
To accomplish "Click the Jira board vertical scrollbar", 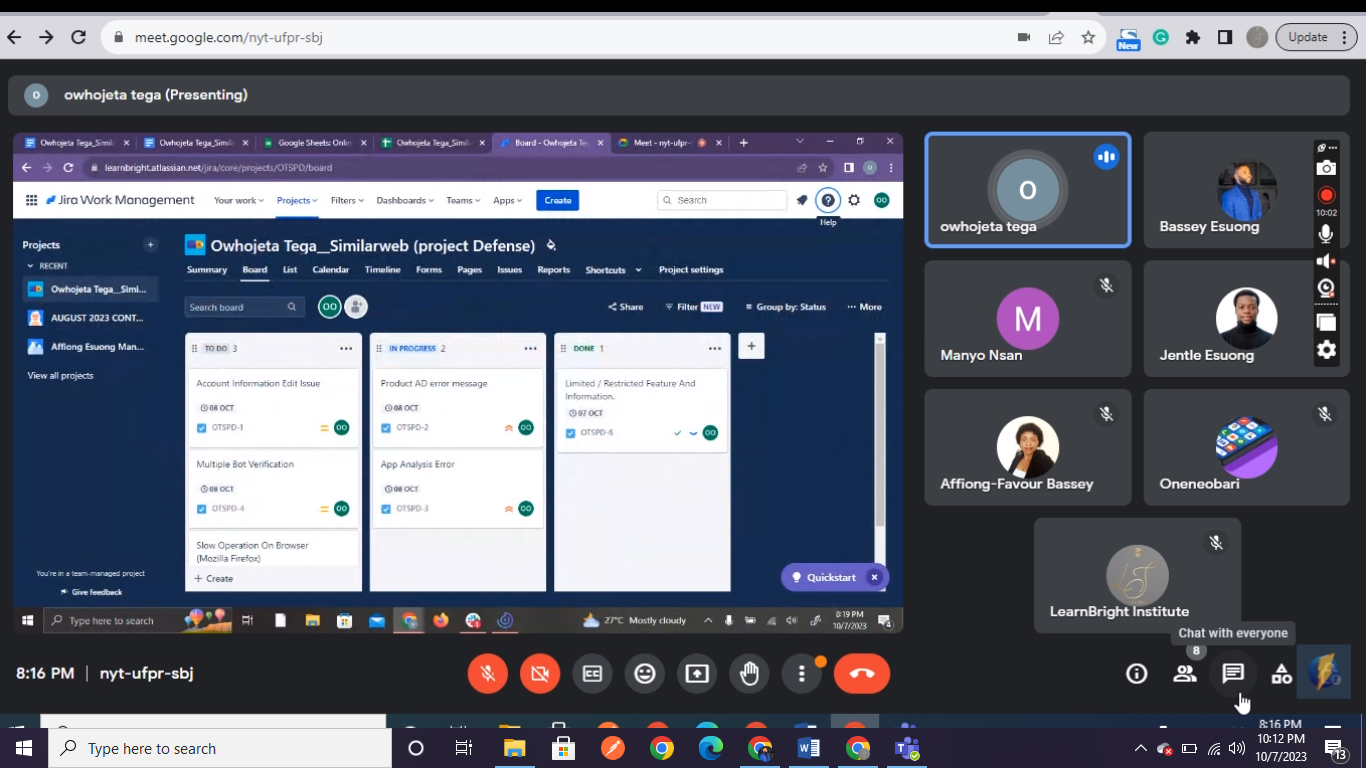I will point(880,435).
